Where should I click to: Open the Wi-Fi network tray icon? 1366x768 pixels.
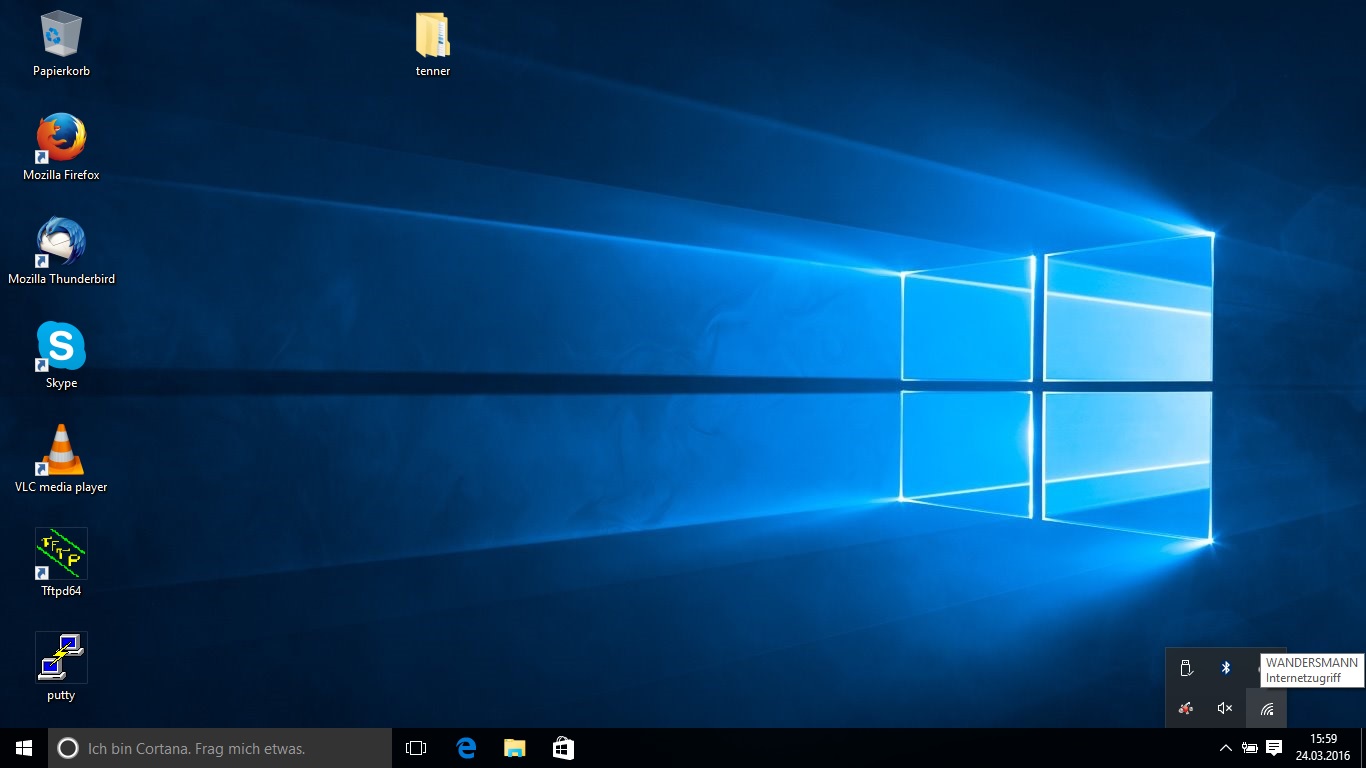click(x=1266, y=709)
